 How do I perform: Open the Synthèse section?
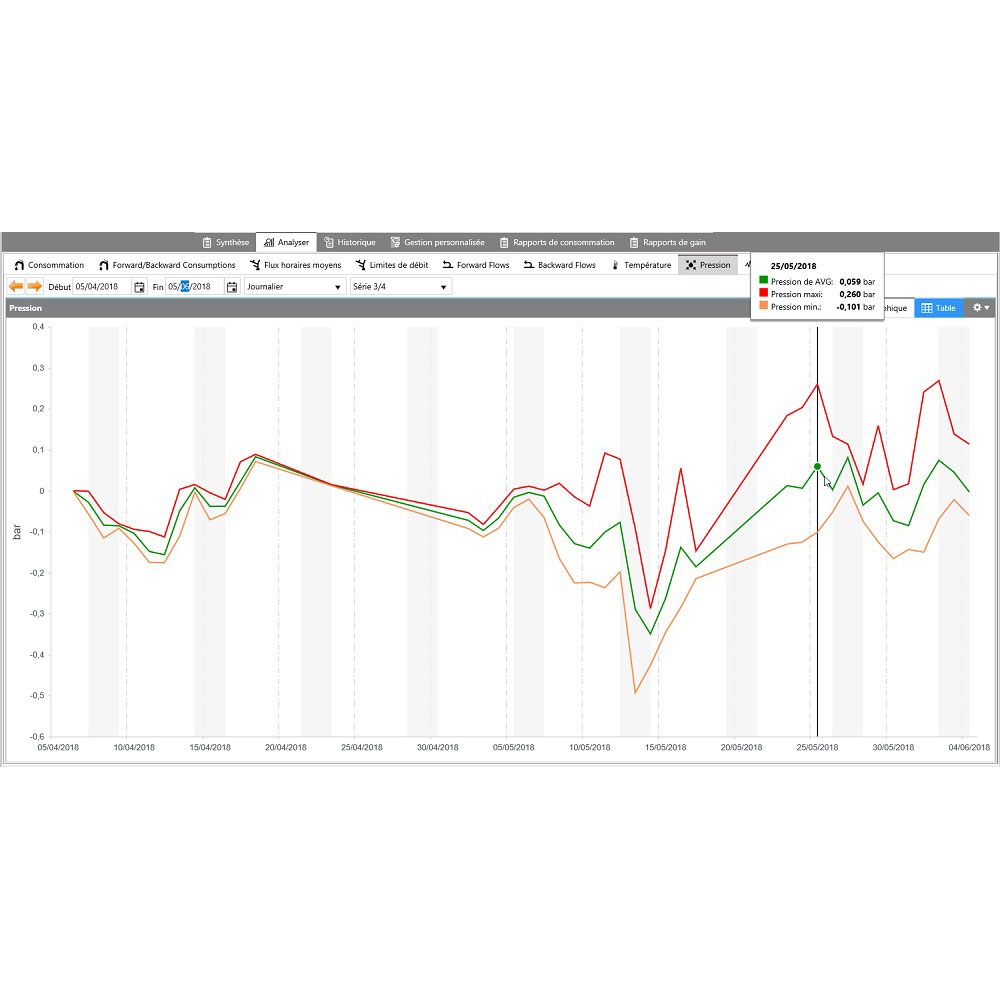coord(226,241)
